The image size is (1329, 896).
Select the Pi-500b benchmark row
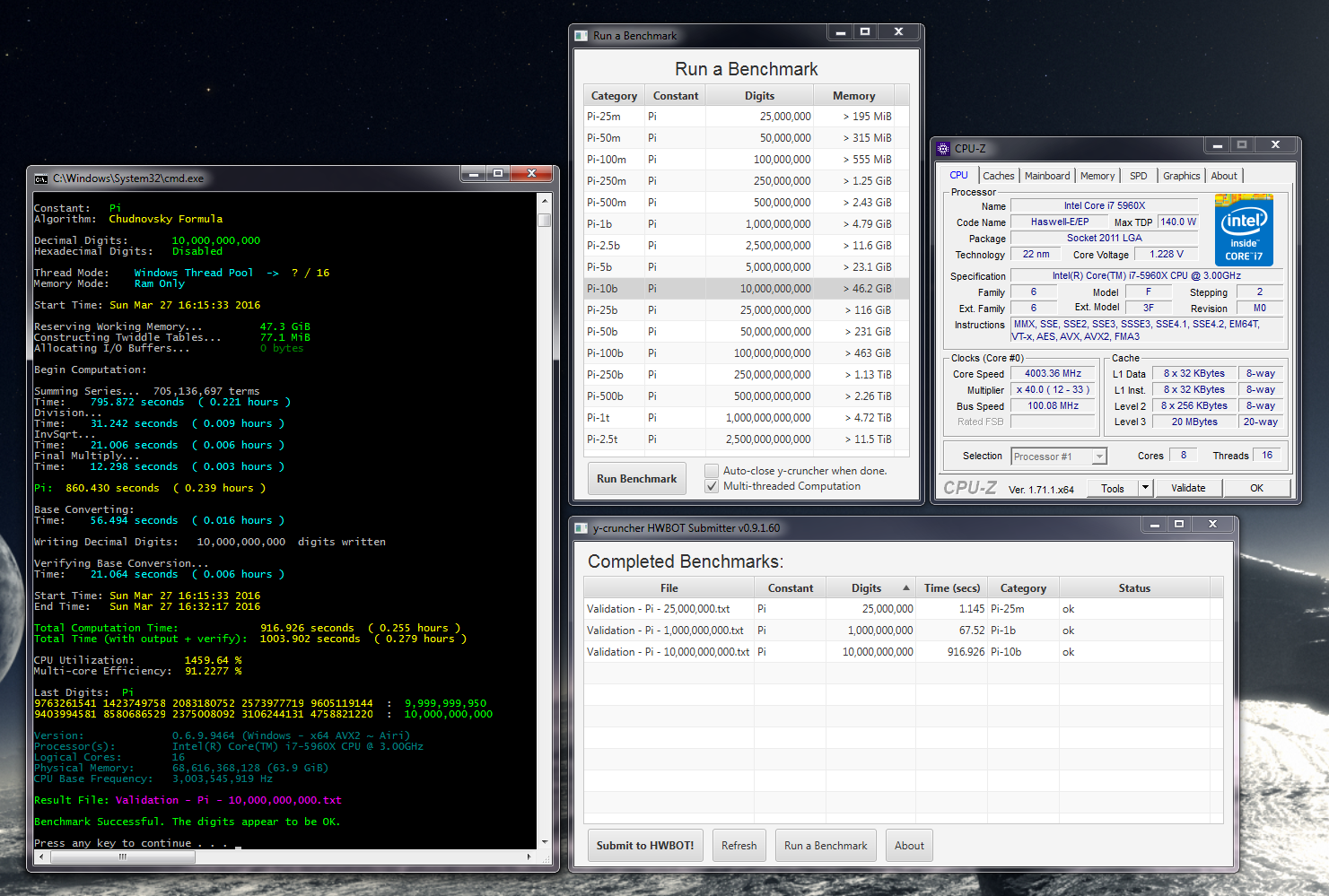click(746, 396)
